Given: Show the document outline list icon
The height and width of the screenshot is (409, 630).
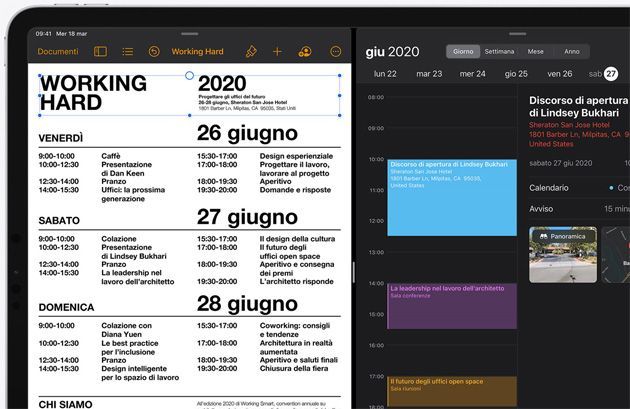Looking at the screenshot, I should tap(127, 51).
